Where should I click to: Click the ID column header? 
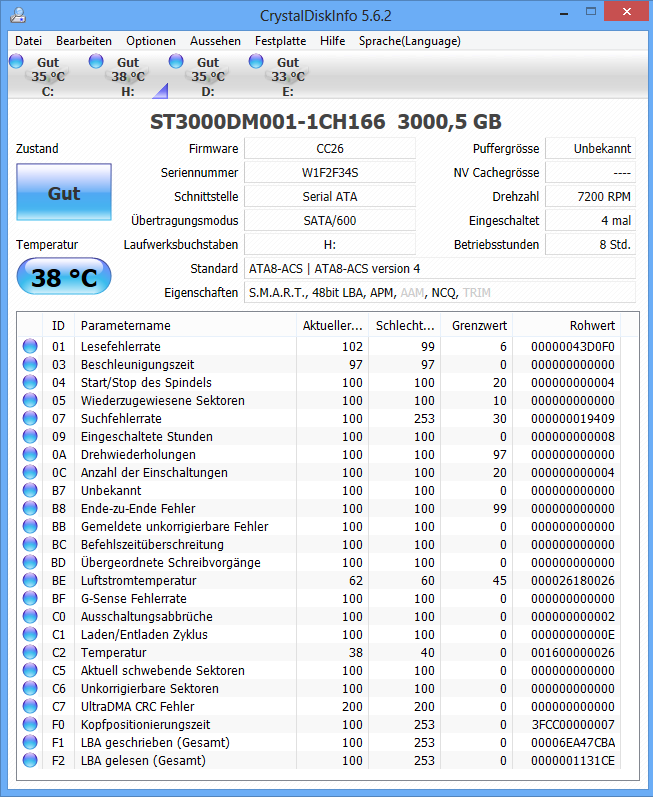coord(58,325)
